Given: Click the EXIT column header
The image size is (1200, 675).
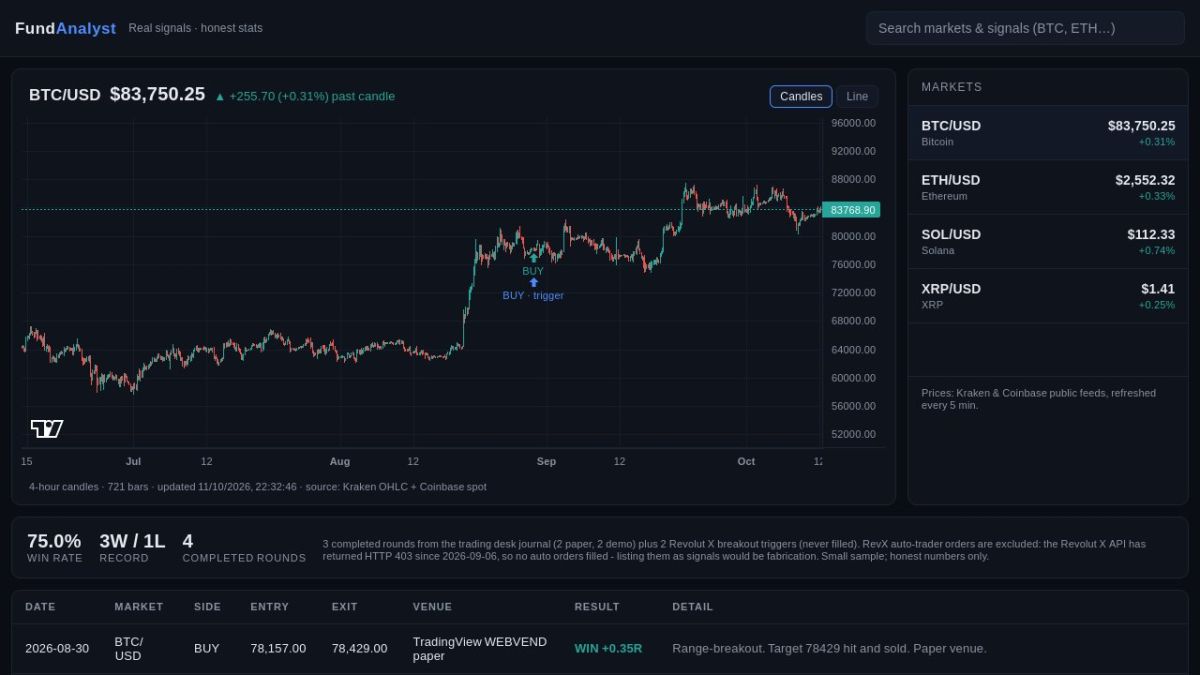Looking at the screenshot, I should (x=345, y=607).
